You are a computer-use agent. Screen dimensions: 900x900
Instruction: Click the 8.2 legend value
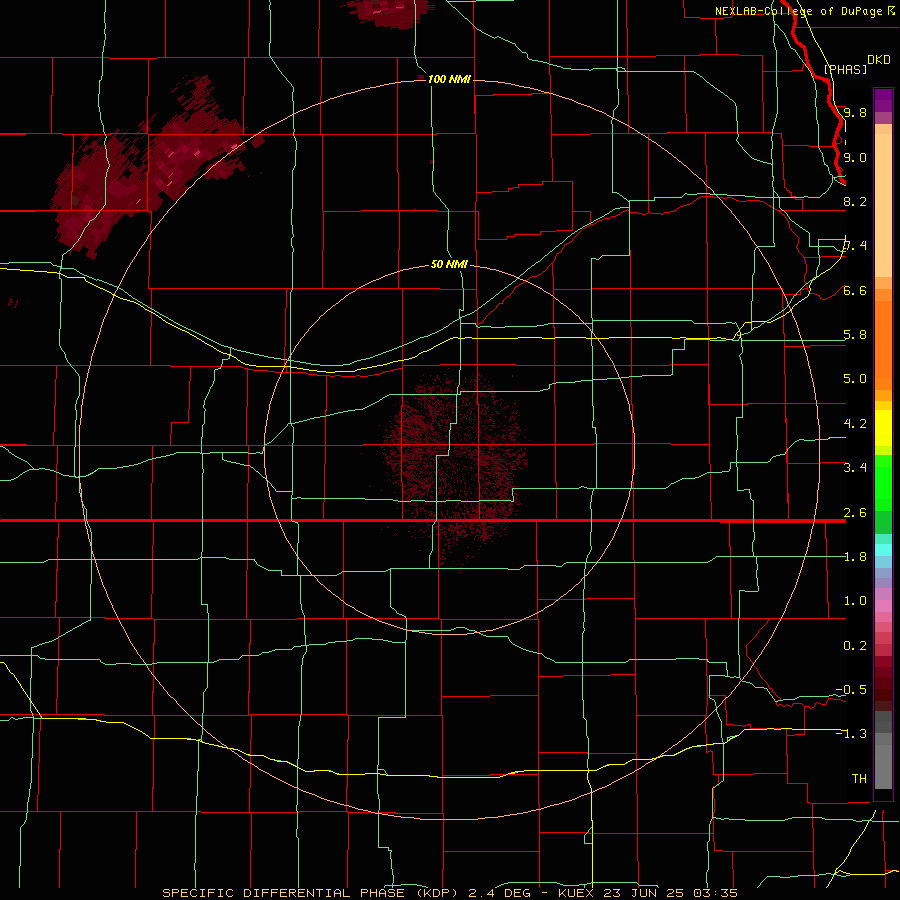click(855, 201)
